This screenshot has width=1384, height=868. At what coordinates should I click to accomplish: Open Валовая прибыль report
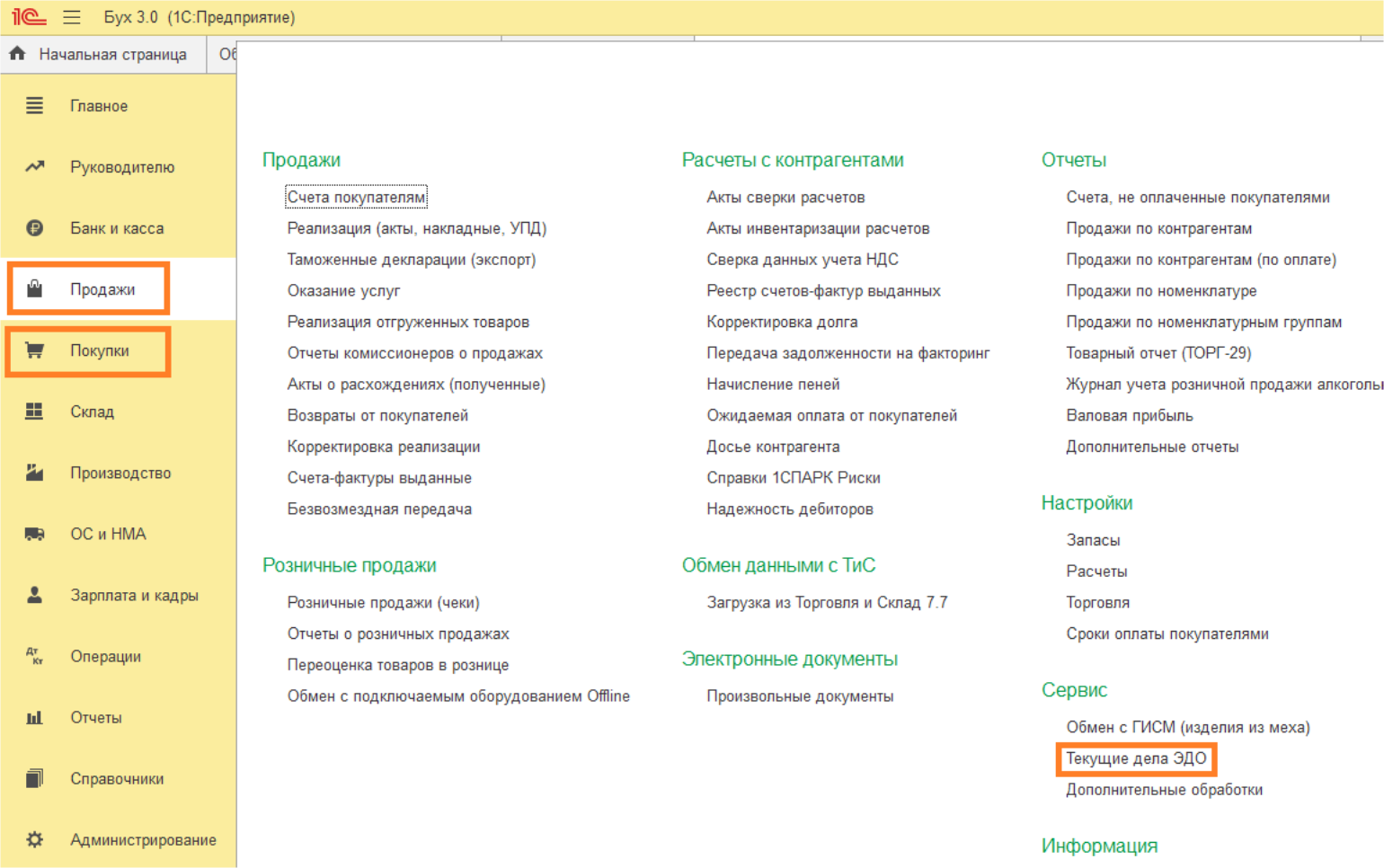[1129, 415]
